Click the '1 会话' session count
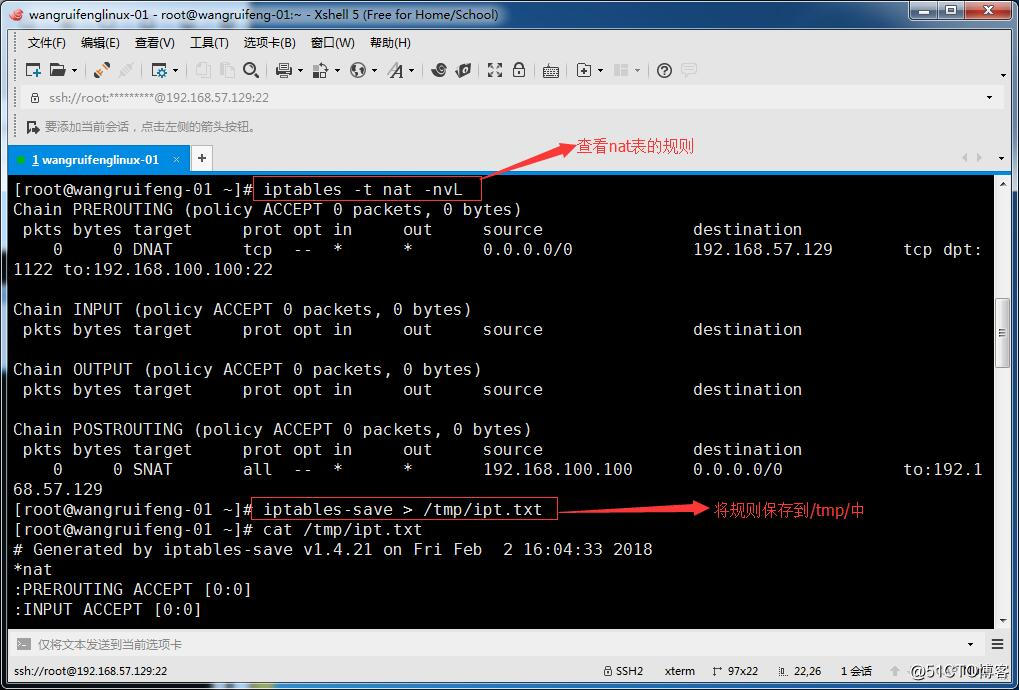This screenshot has height=690, width=1019. click(857, 671)
